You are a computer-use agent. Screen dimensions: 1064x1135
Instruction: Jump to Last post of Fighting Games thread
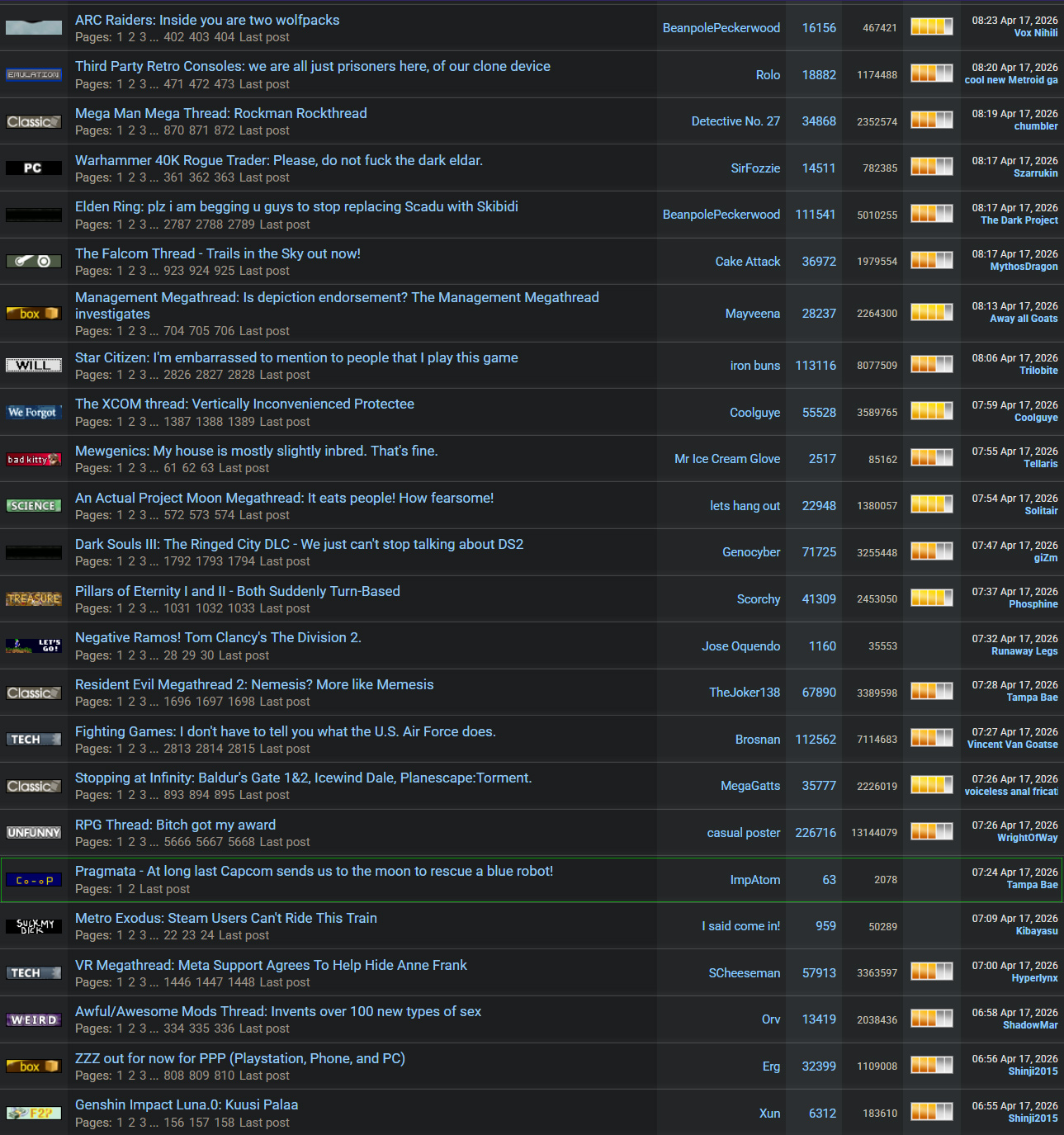285,749
